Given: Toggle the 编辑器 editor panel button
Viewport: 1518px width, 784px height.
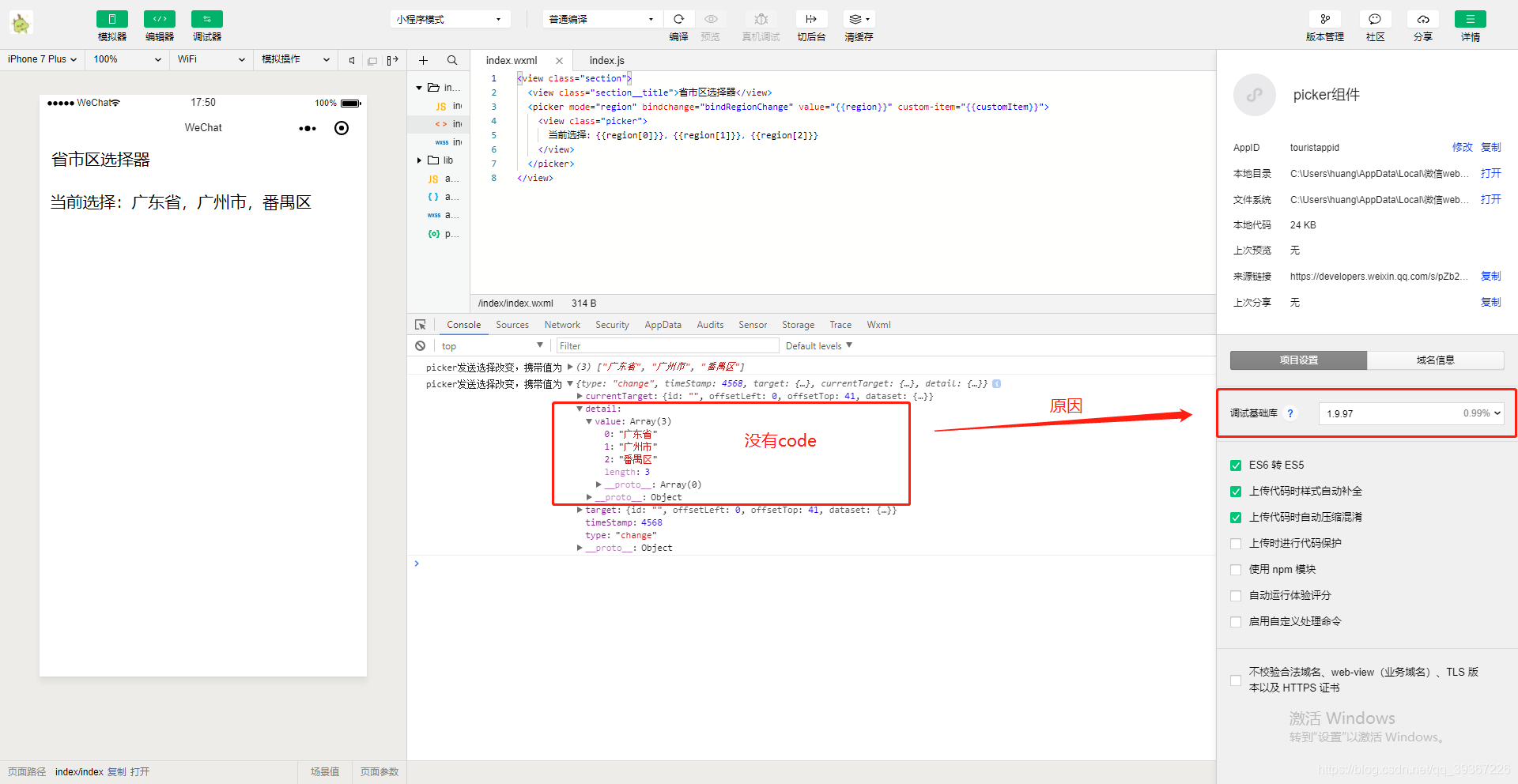Looking at the screenshot, I should coord(159,19).
